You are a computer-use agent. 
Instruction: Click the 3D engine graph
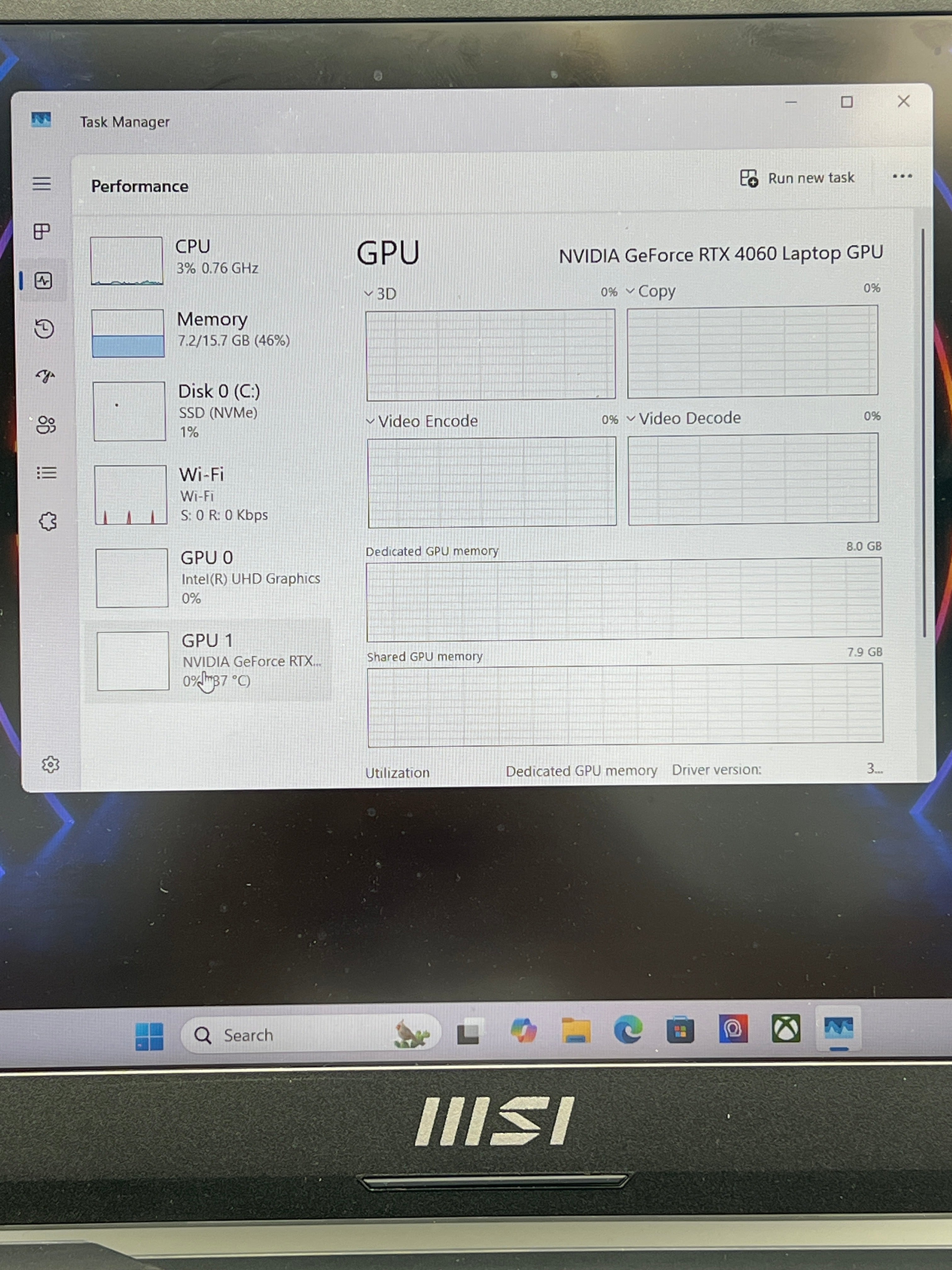point(490,354)
